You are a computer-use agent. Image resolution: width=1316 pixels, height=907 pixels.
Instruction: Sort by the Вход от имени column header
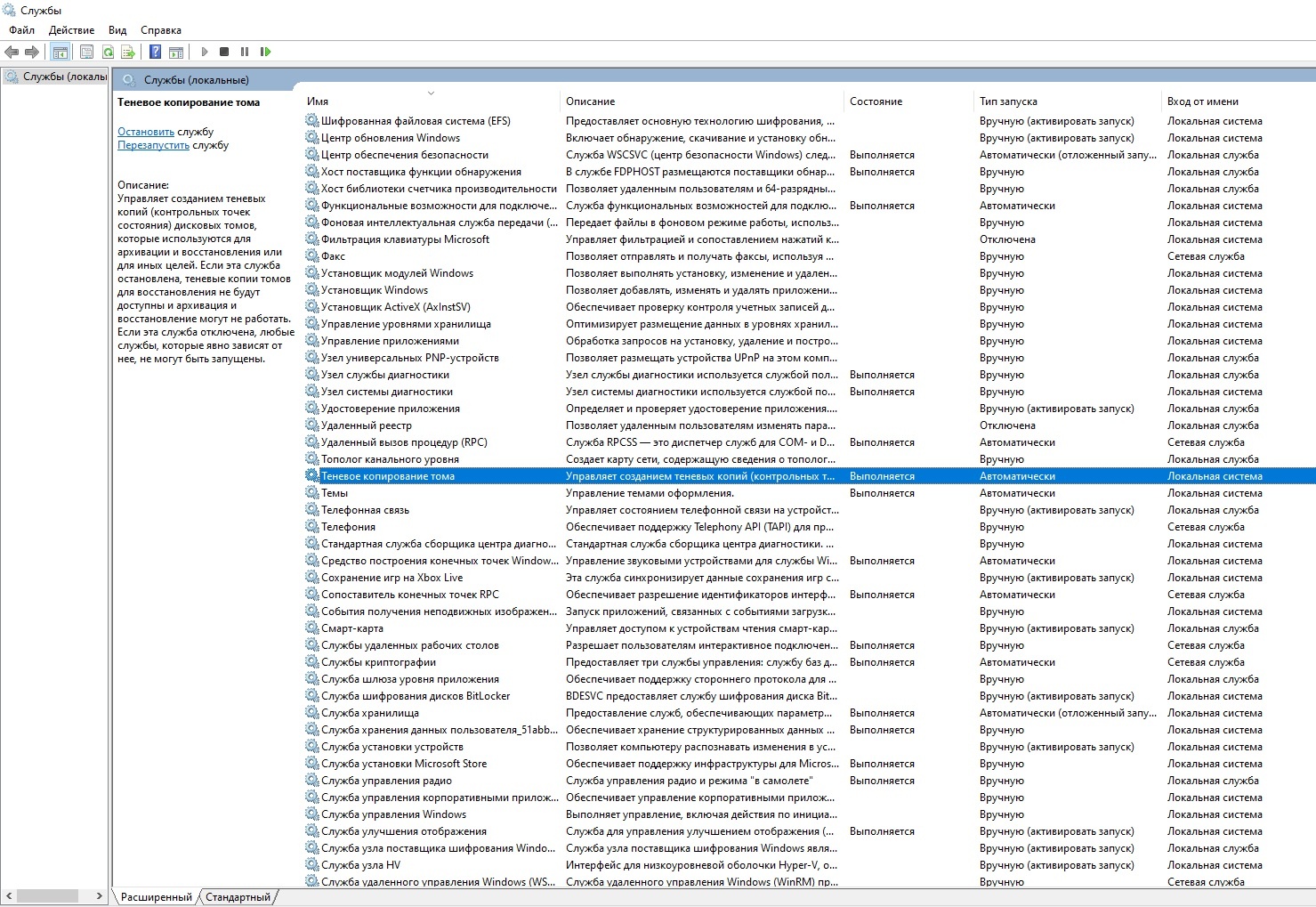point(1237,101)
